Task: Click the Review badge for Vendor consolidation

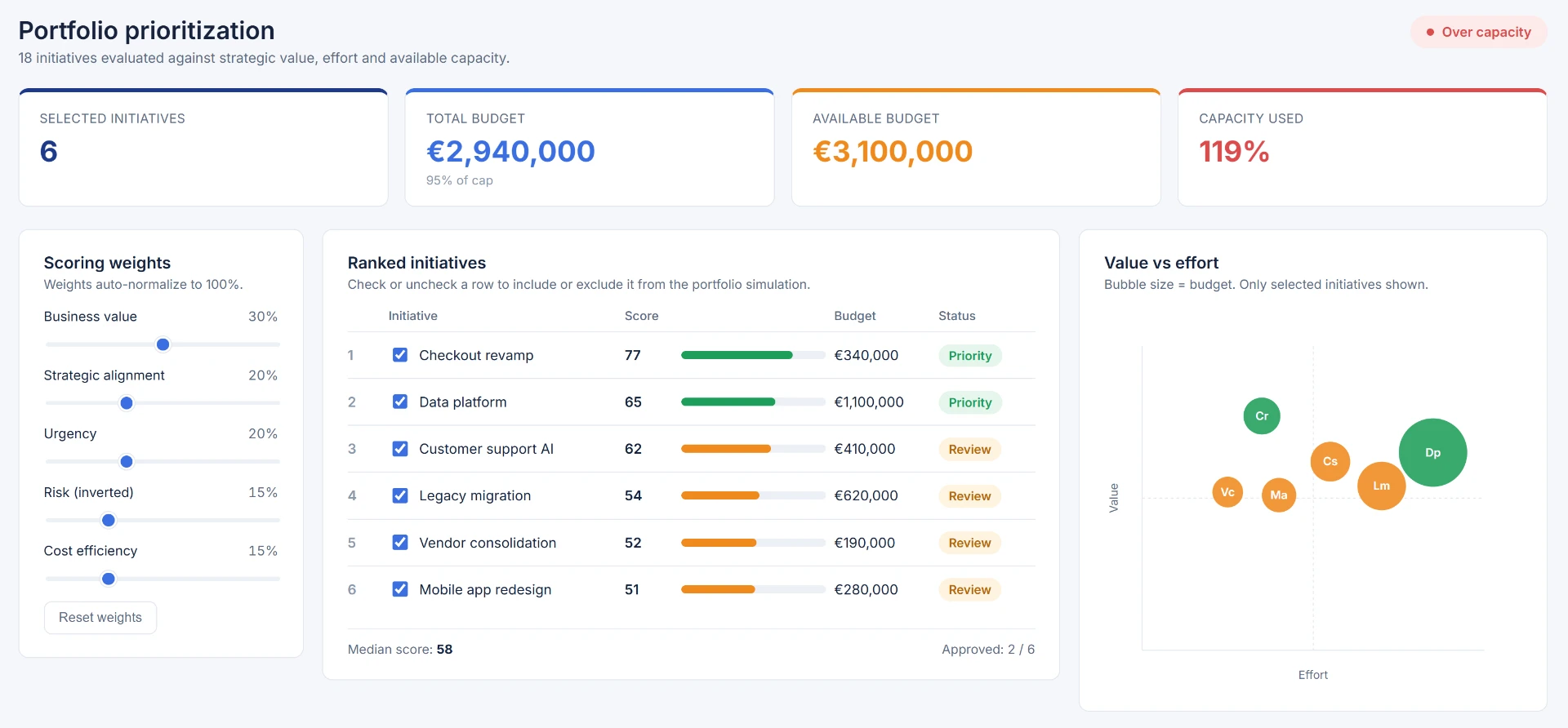Action: pyautogui.click(x=969, y=543)
